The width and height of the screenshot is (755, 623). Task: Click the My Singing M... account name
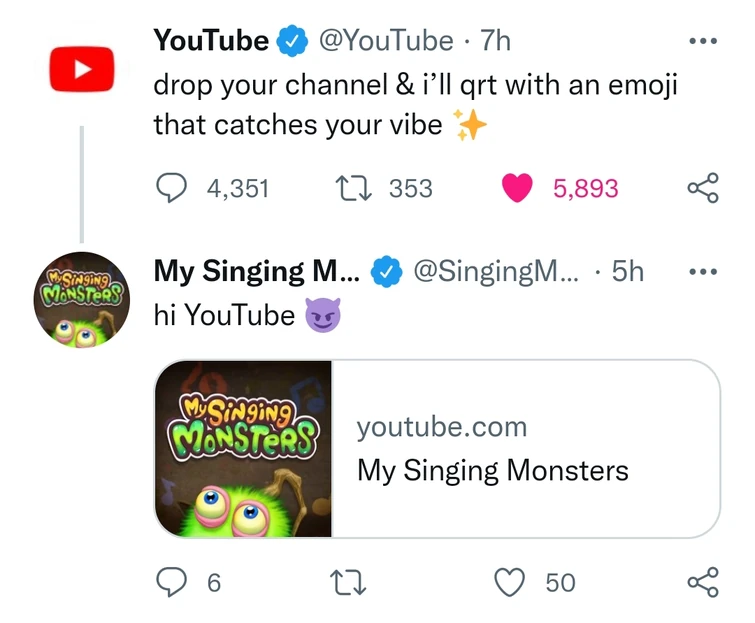[x=256, y=272]
